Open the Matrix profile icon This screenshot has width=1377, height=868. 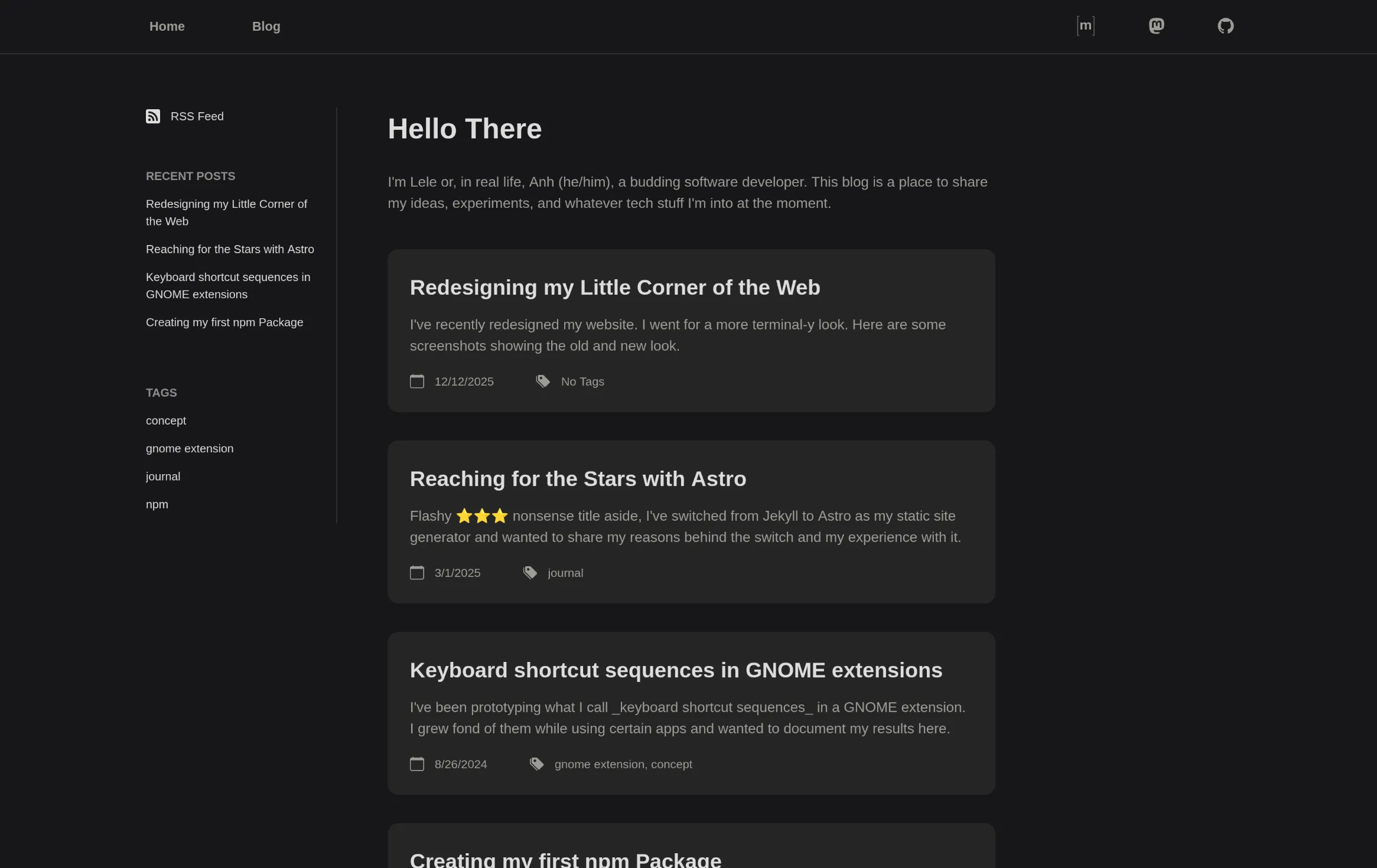pos(1085,26)
